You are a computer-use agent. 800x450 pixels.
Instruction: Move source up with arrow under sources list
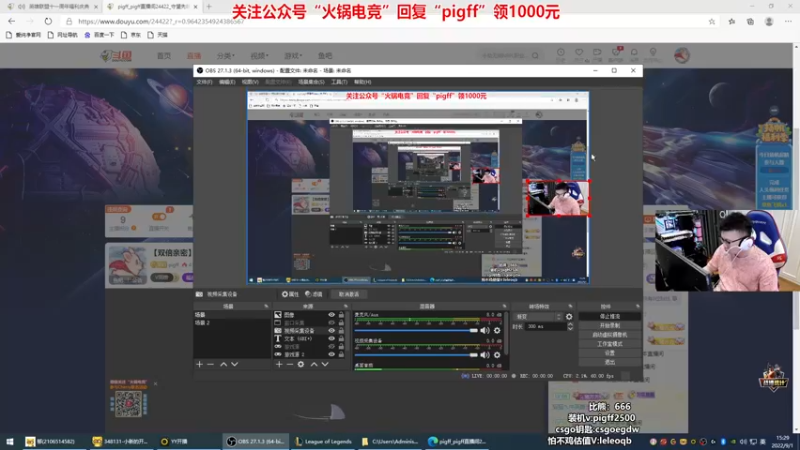coord(314,364)
